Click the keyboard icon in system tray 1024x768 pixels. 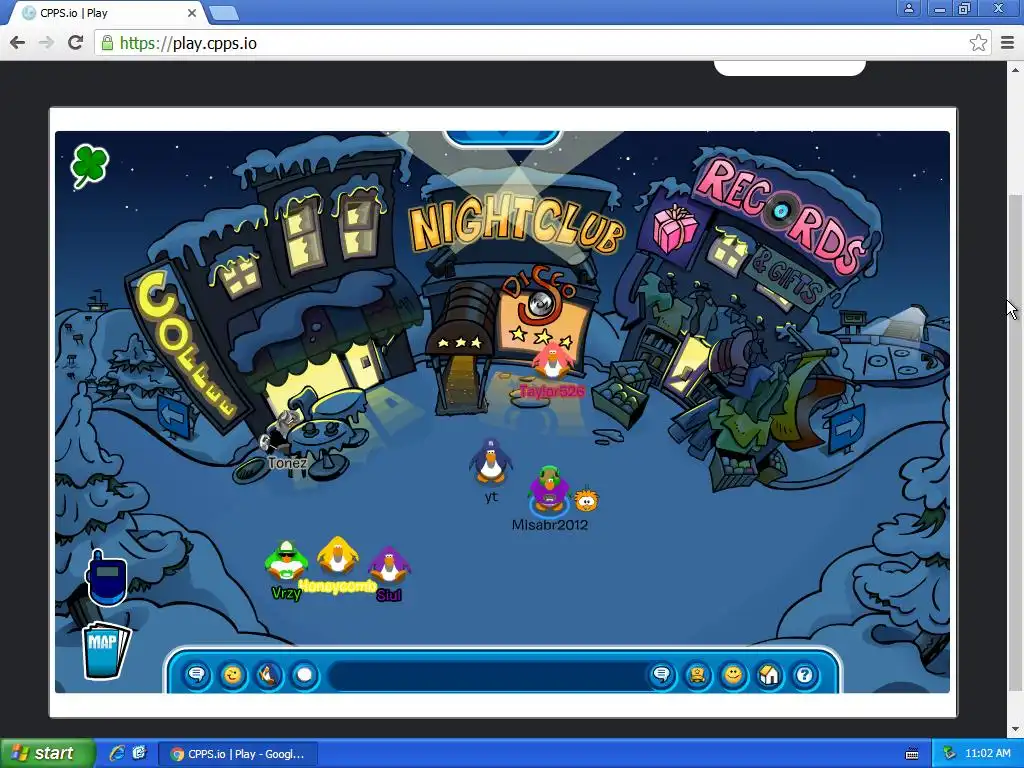912,754
